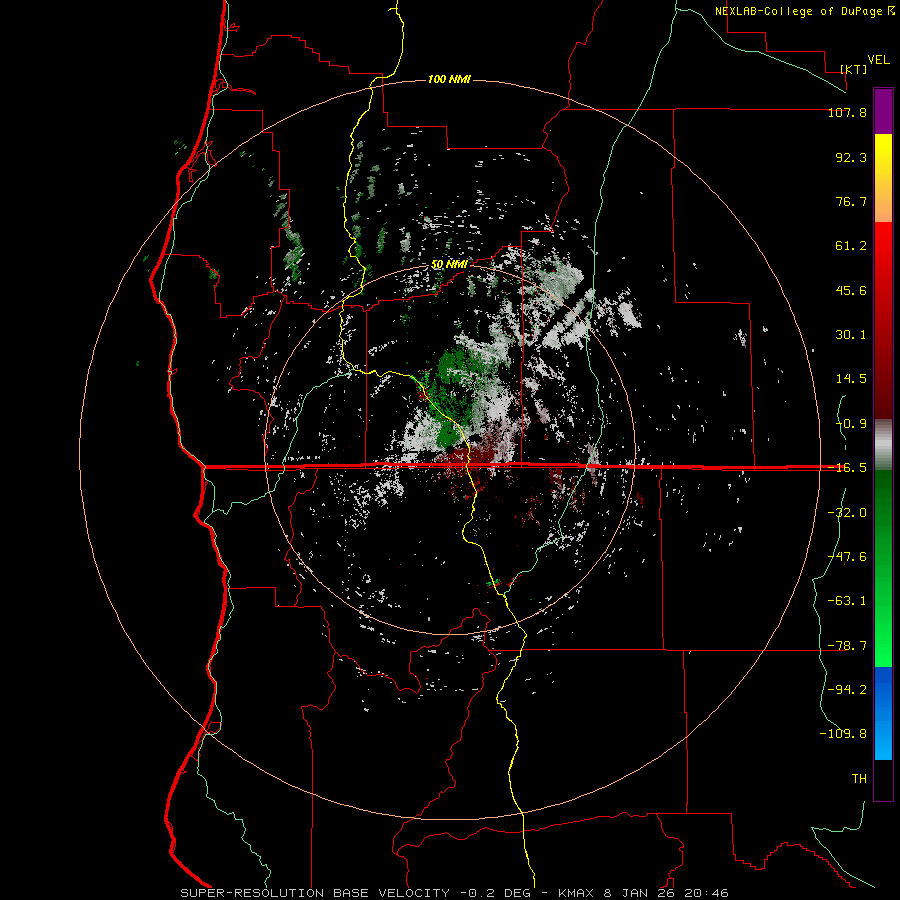Click the purple segment of the color bar
900x900 pixels.
(883, 111)
